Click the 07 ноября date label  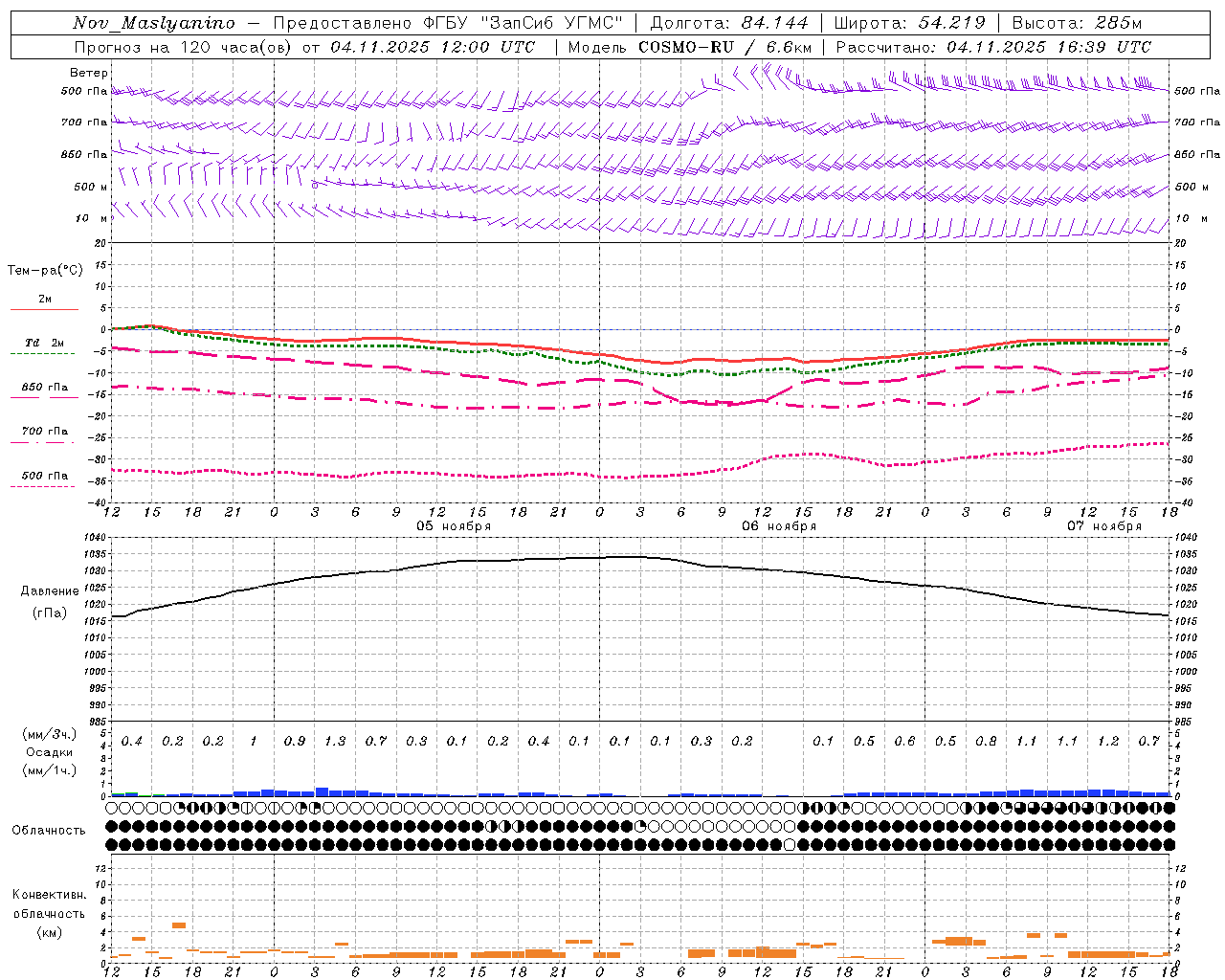1104,526
